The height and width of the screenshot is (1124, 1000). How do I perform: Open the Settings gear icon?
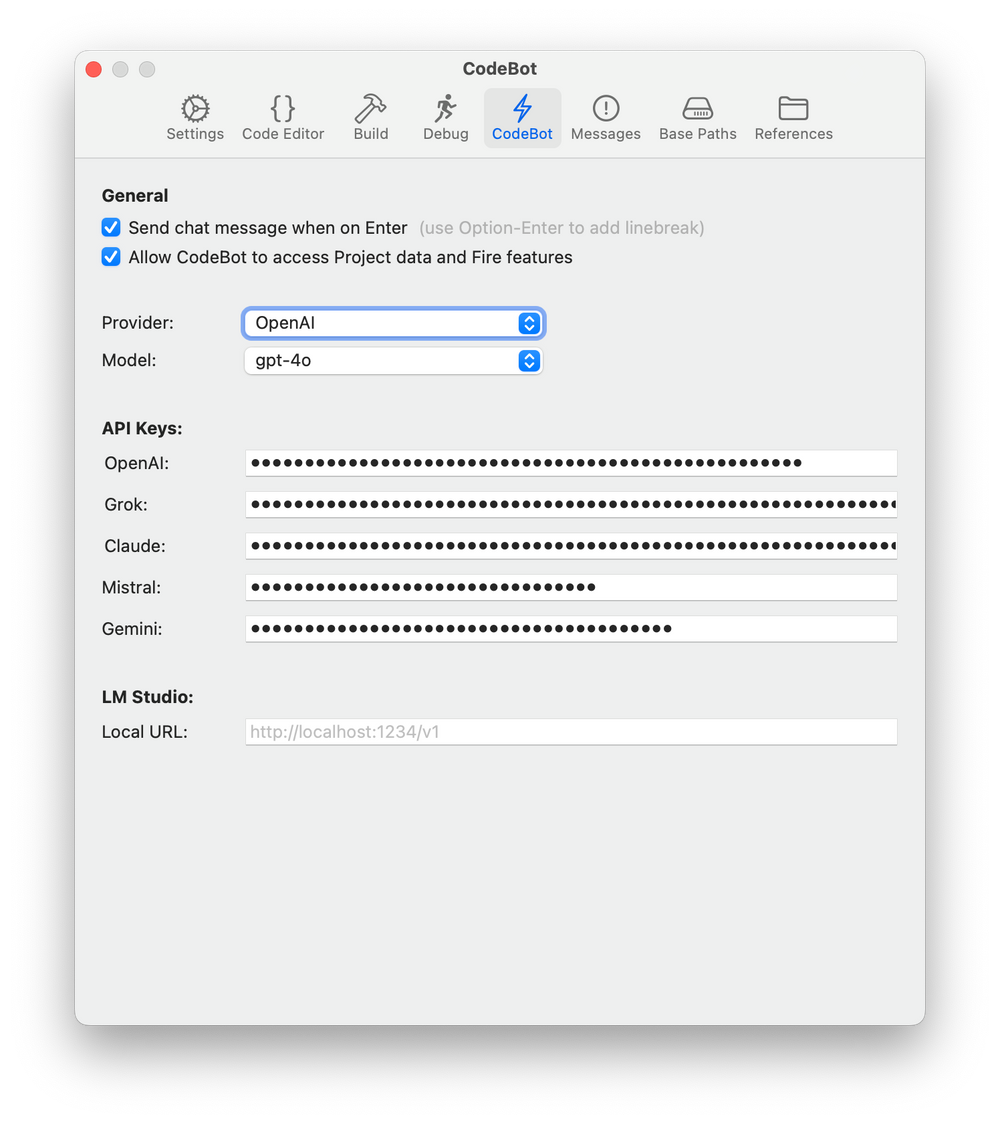[x=195, y=108]
